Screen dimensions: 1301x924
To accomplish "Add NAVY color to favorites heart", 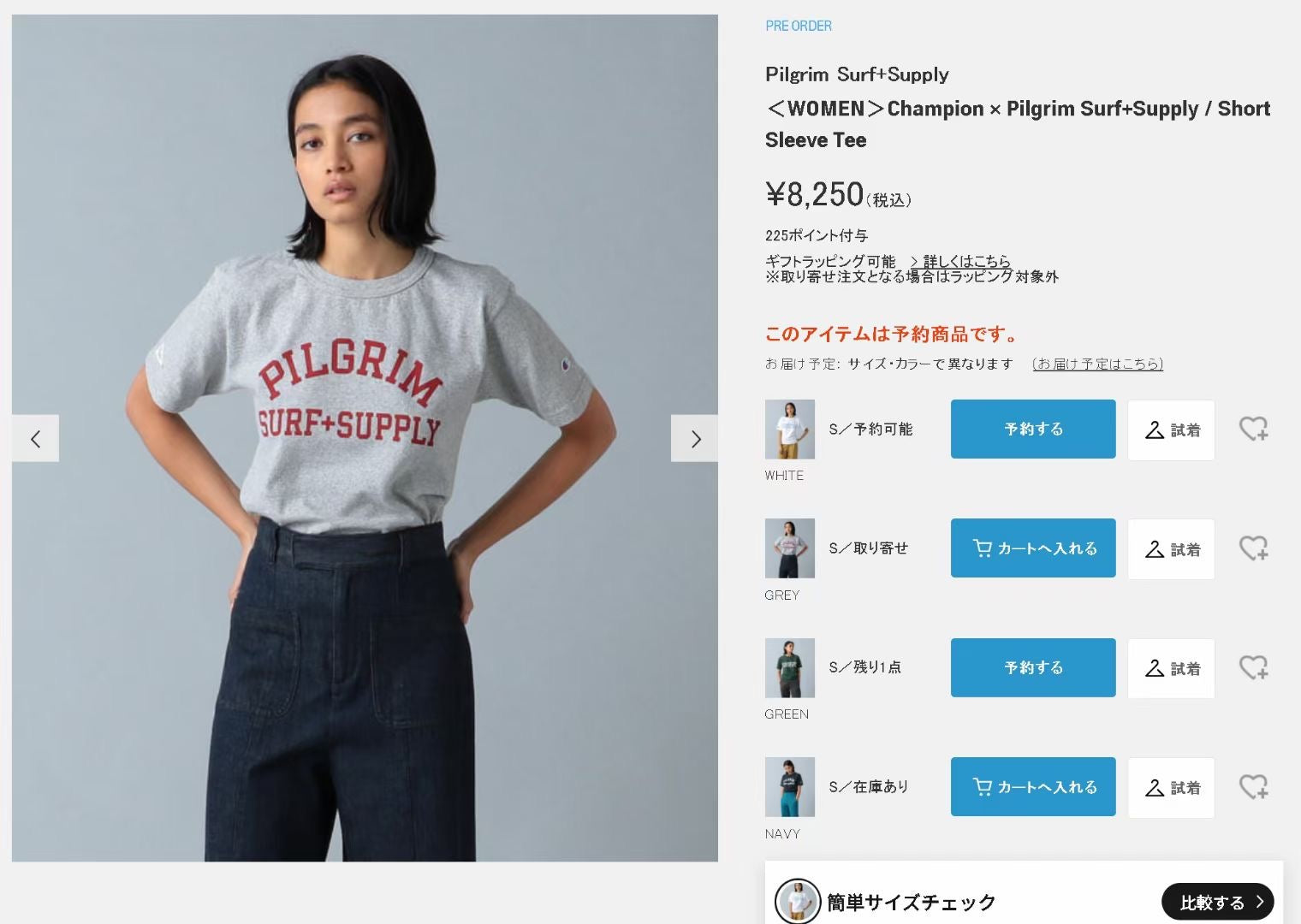I will point(1254,787).
